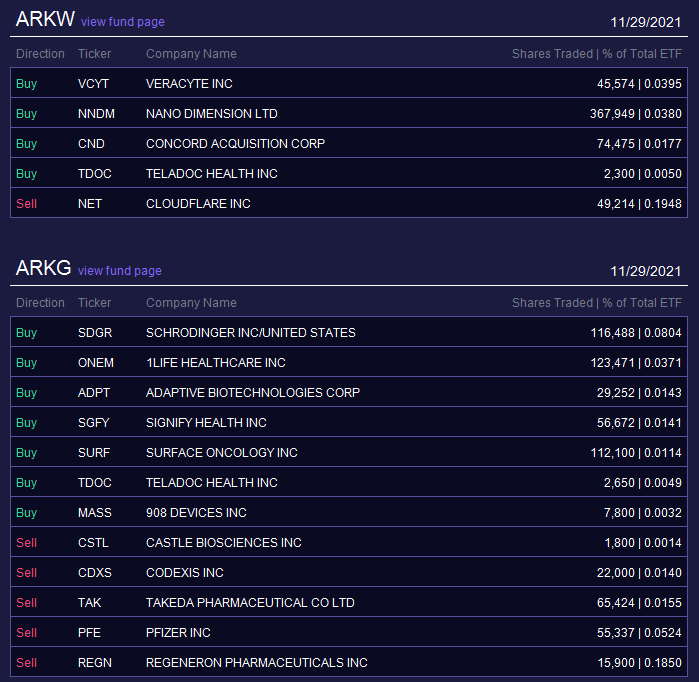Select NNDM ticker row
Viewport: 699px width, 682px height.
[x=349, y=113]
